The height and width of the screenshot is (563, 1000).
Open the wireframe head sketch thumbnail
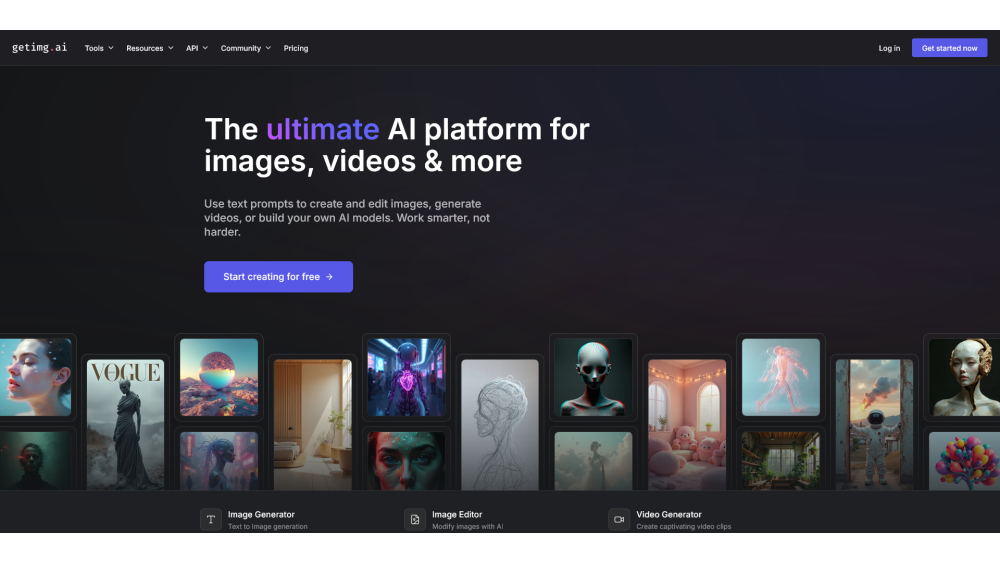500,425
